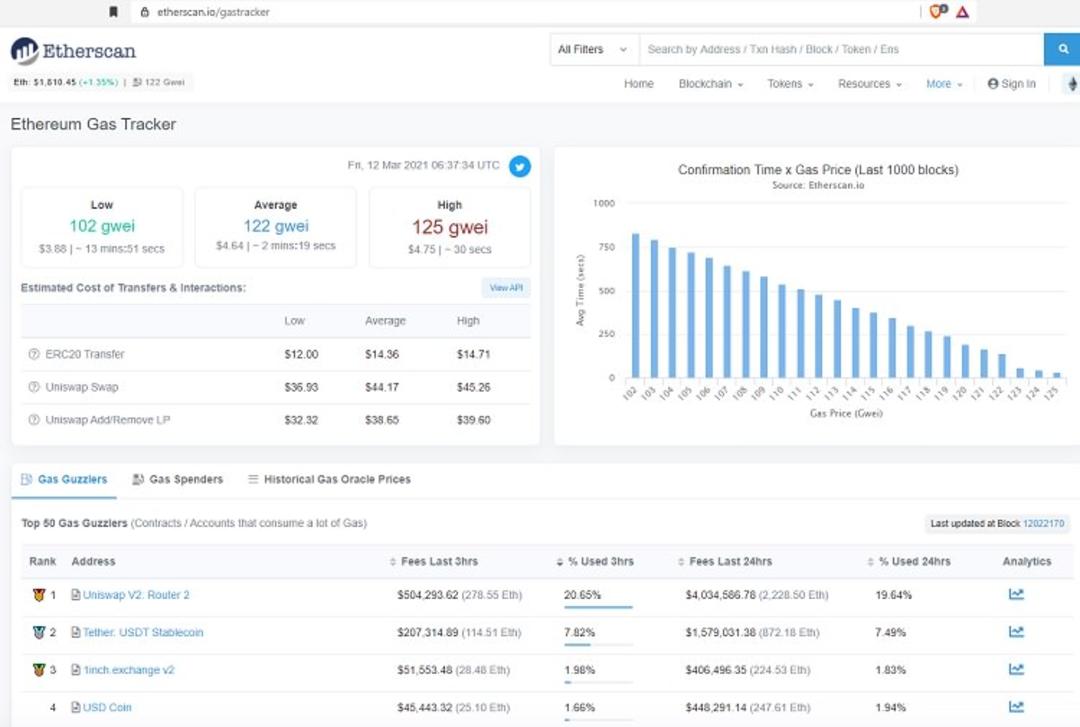Click the search by address input field
The height and width of the screenshot is (727, 1080).
point(842,50)
